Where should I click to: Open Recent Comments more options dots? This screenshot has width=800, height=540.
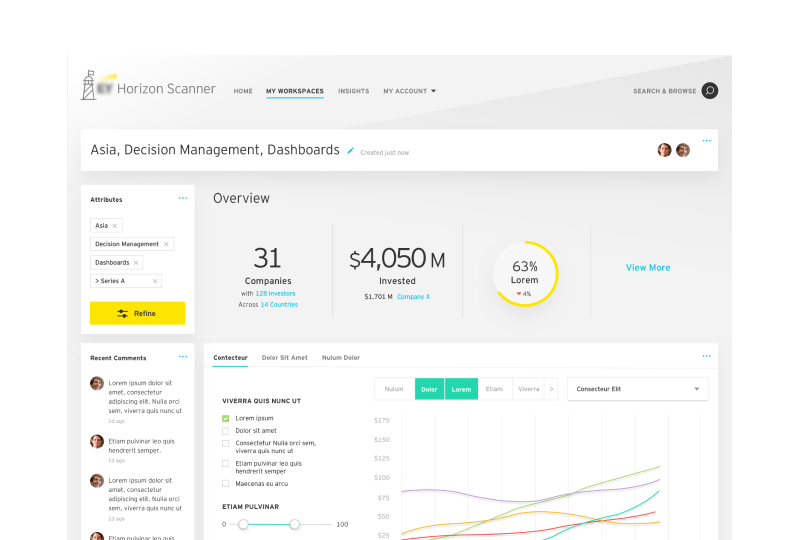[183, 357]
